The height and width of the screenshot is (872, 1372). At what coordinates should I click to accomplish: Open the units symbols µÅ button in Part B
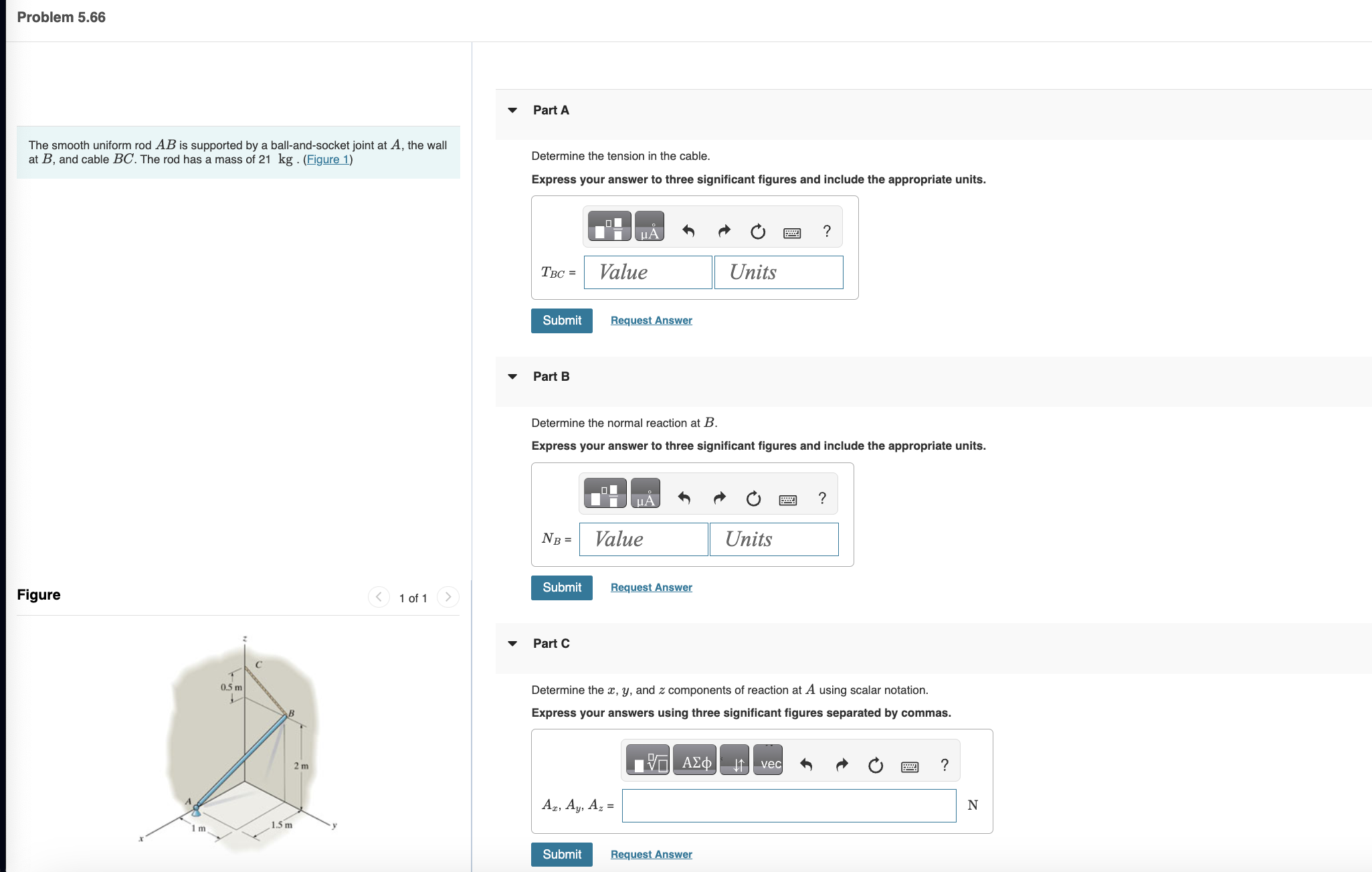pyautogui.click(x=645, y=493)
